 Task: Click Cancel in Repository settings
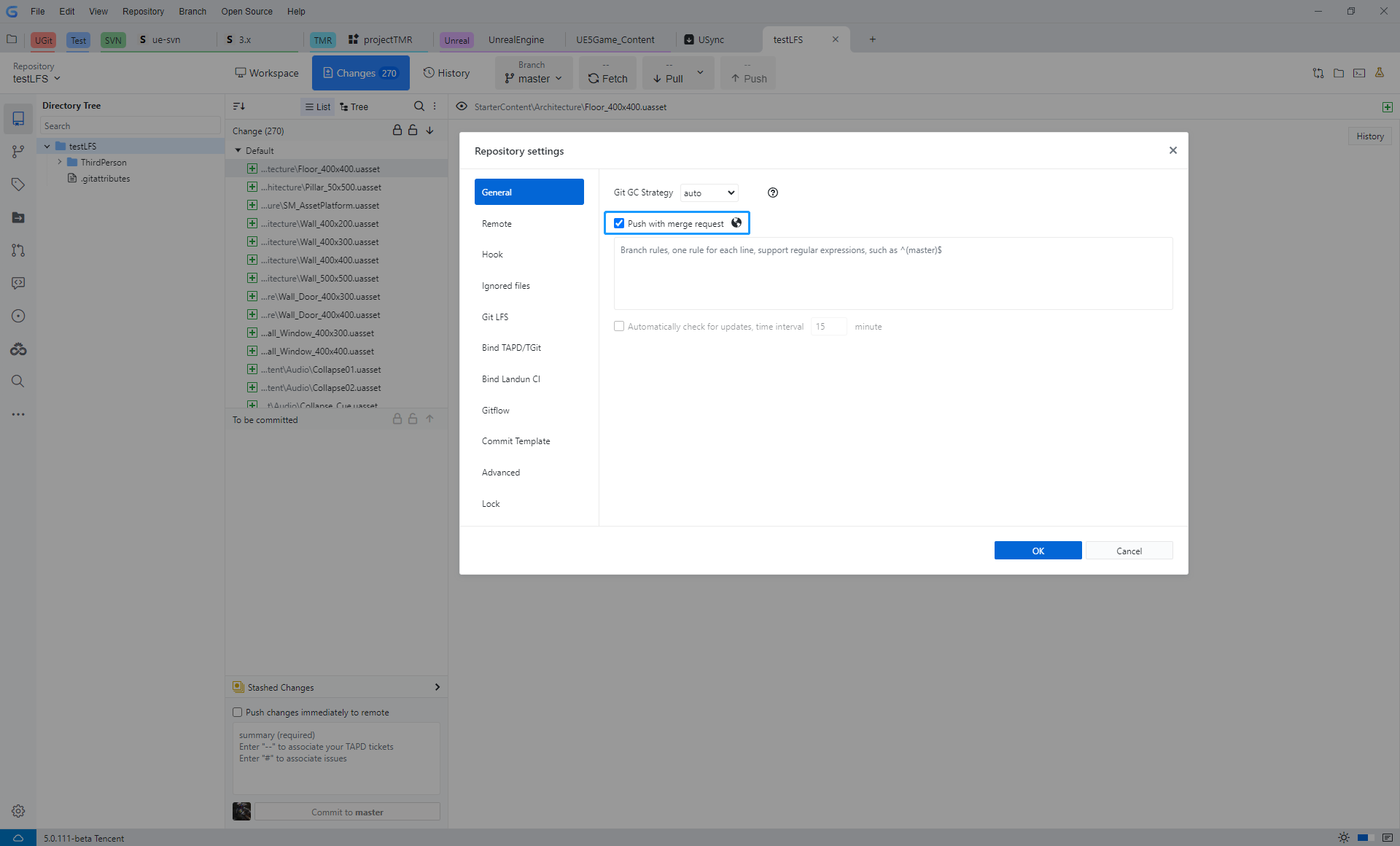[x=1129, y=551]
